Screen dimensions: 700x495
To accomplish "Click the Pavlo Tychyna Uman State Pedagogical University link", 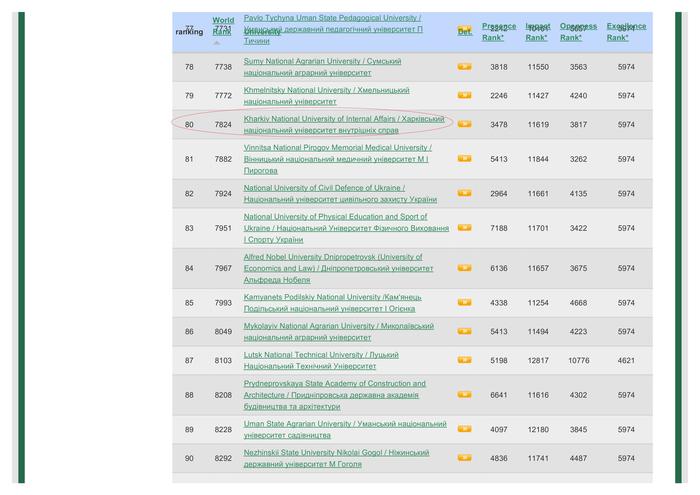I will coord(332,19).
